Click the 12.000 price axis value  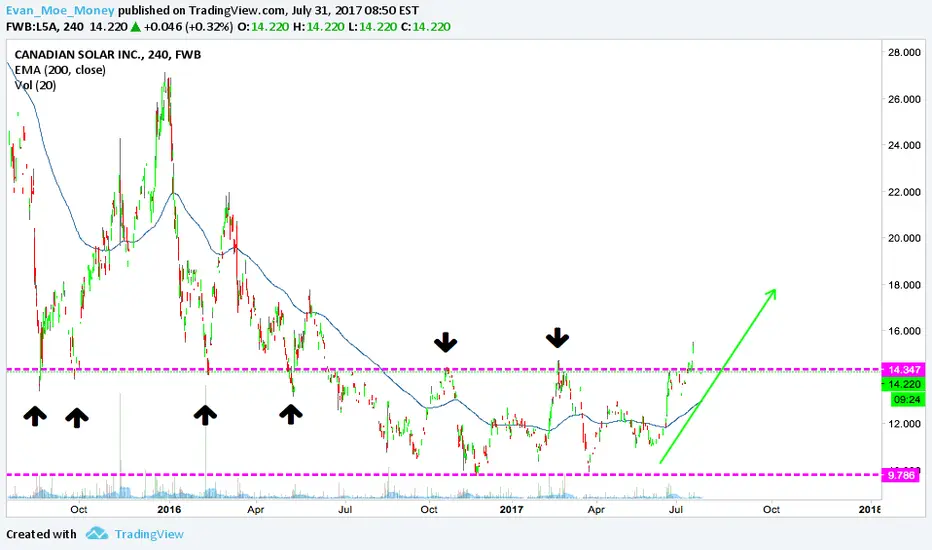coord(903,424)
